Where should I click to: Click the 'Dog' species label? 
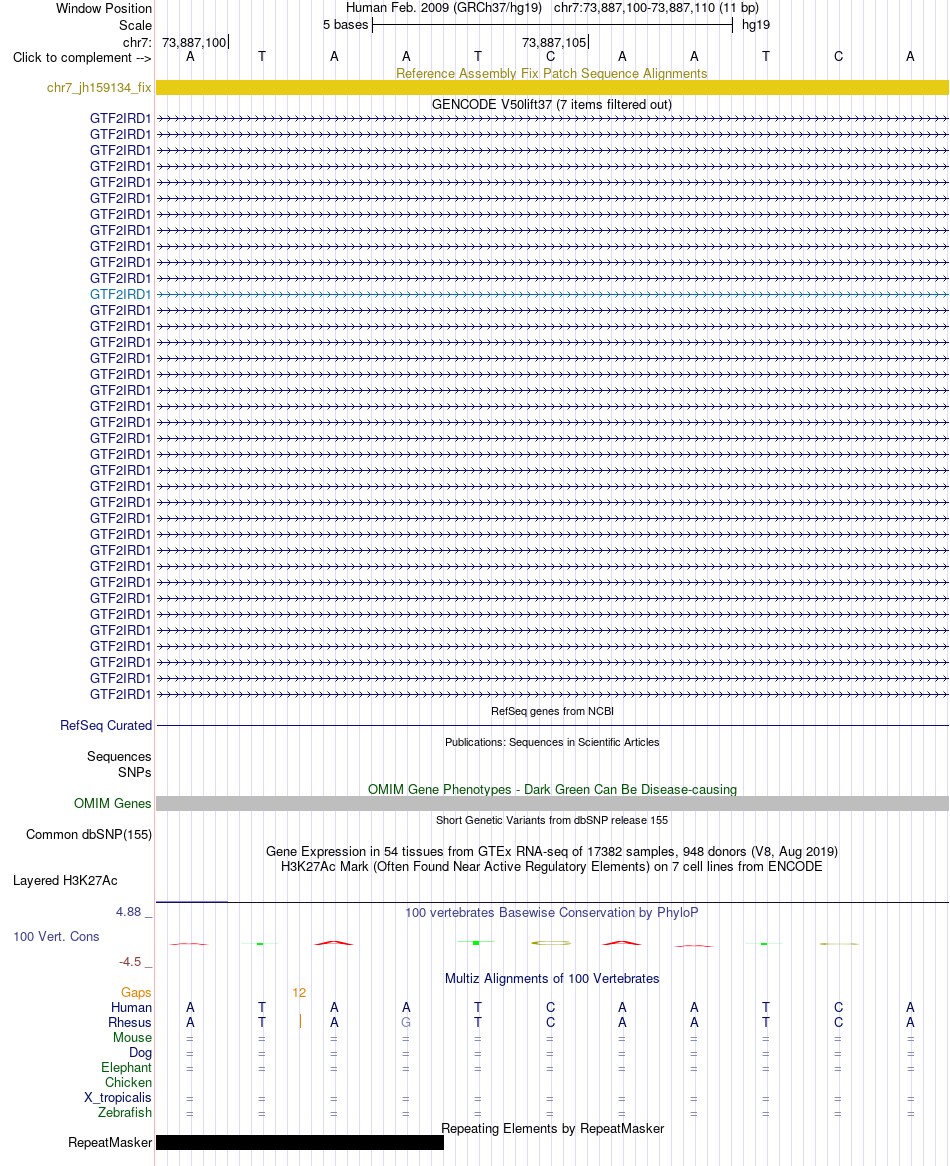pyautogui.click(x=140, y=1052)
